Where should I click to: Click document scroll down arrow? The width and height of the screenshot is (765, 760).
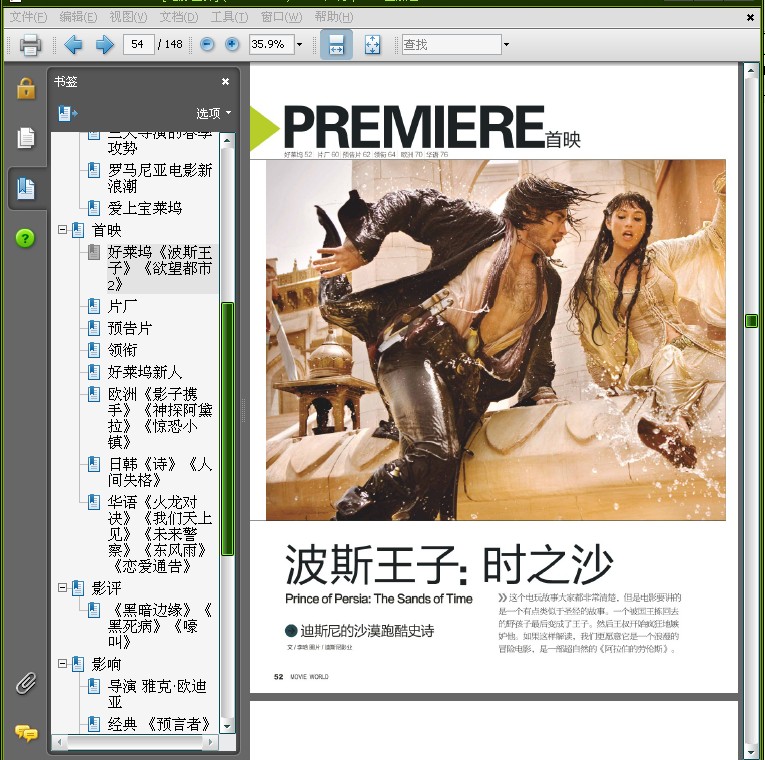point(751,752)
